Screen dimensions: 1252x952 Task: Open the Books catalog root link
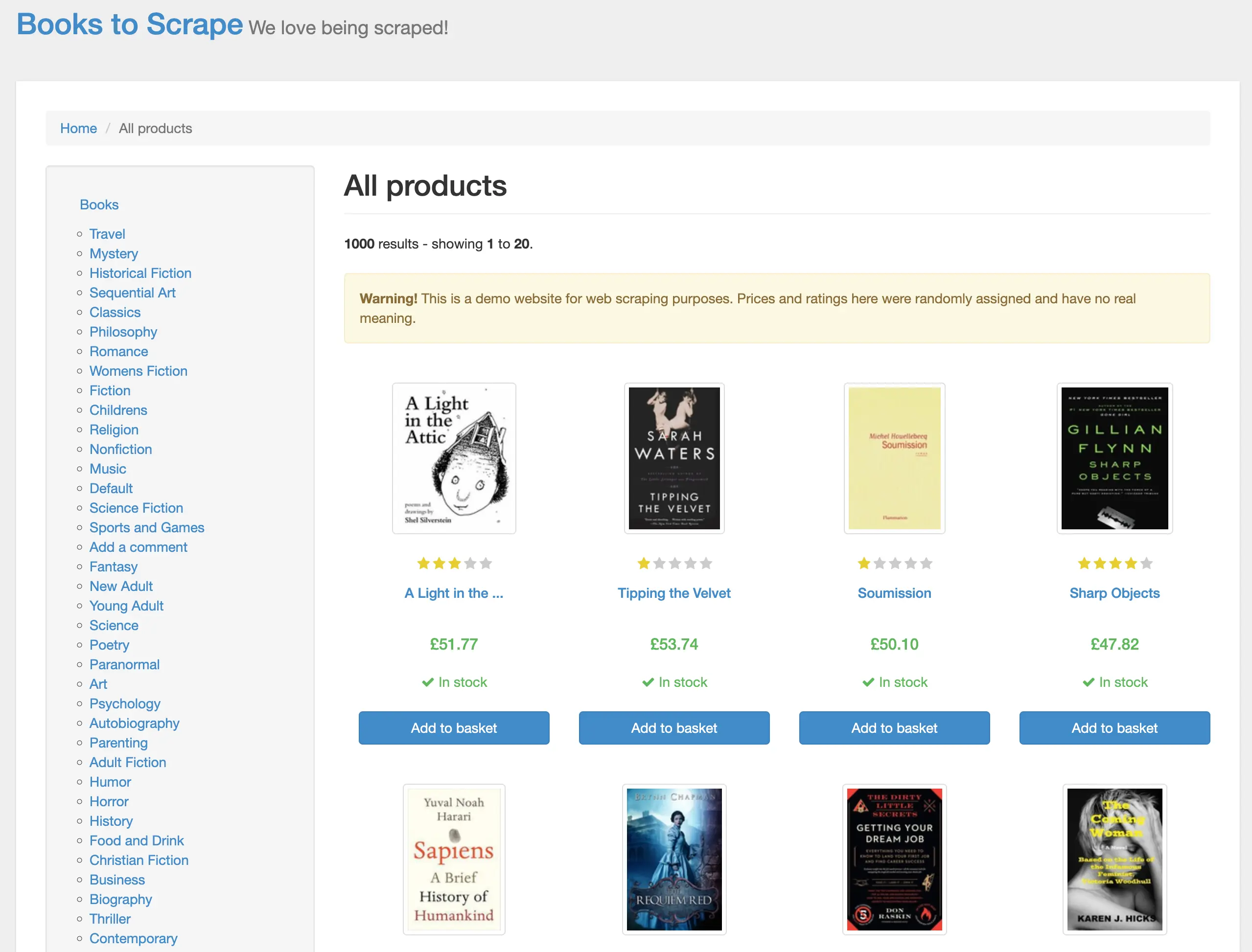click(x=98, y=204)
